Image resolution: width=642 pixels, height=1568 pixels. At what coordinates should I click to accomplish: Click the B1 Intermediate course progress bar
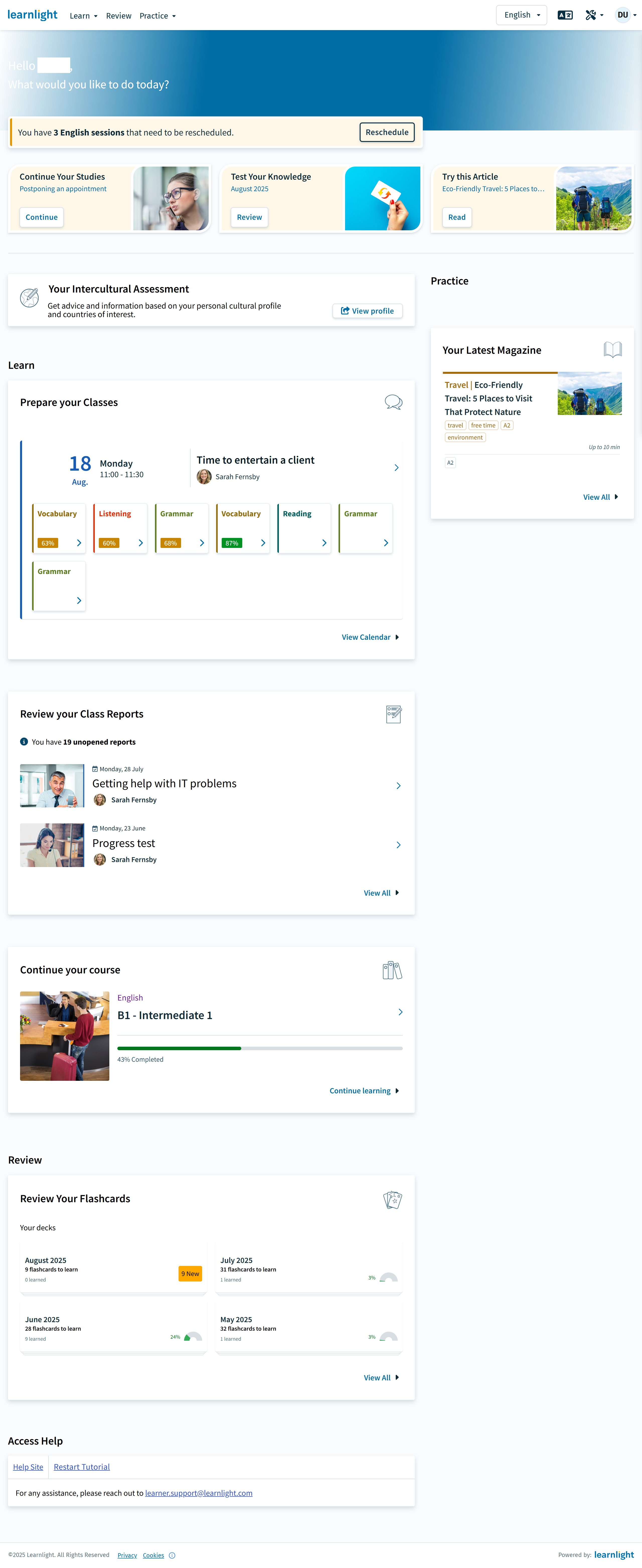(259, 1048)
